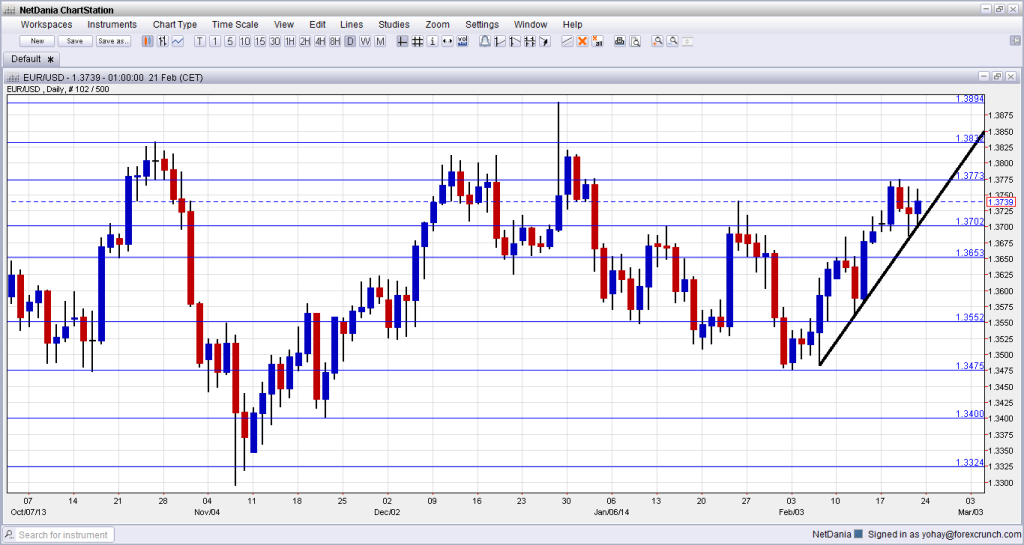Screen dimensions: 1024x545
Task: Select the monthly (M) time scale
Action: click(380, 41)
